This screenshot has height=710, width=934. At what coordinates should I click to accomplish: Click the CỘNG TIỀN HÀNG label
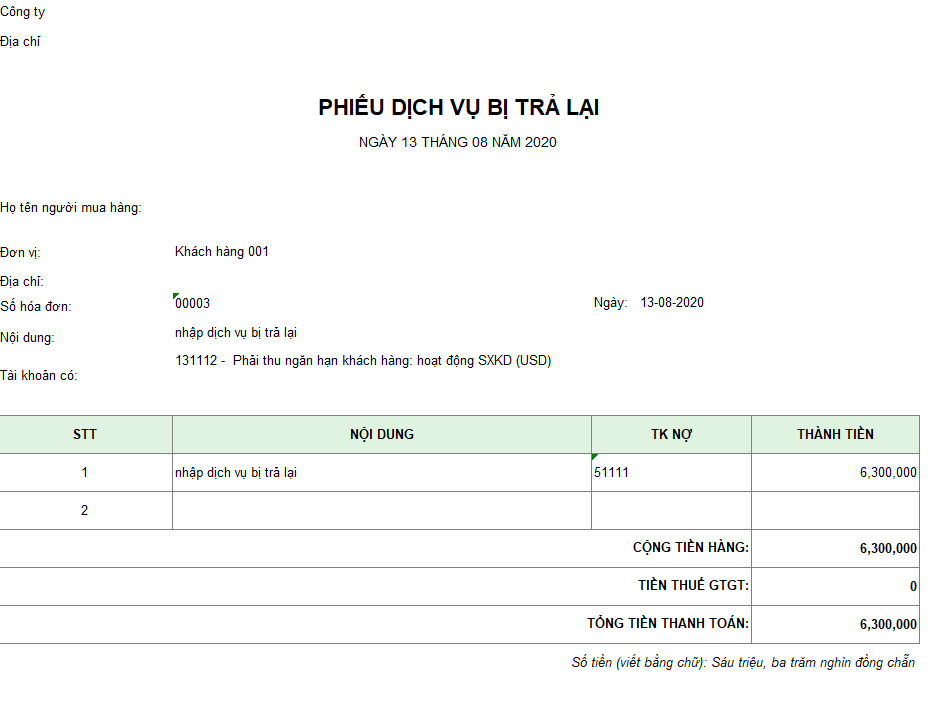point(691,548)
